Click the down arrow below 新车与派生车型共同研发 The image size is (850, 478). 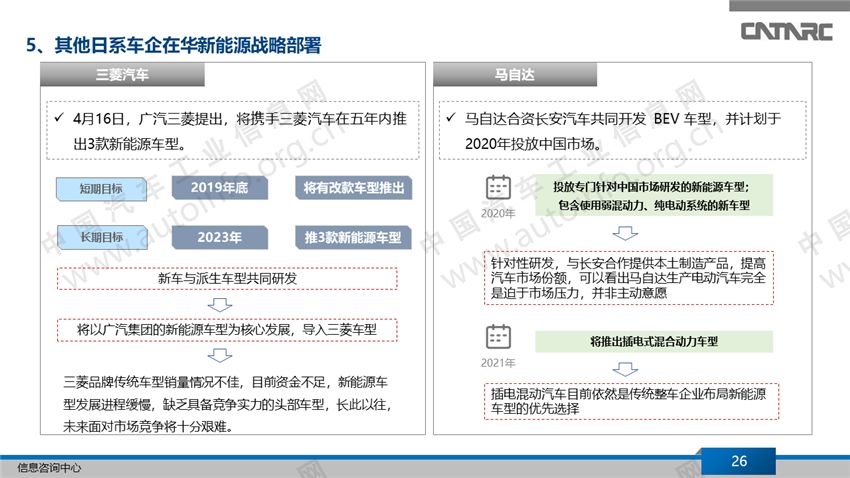click(220, 305)
